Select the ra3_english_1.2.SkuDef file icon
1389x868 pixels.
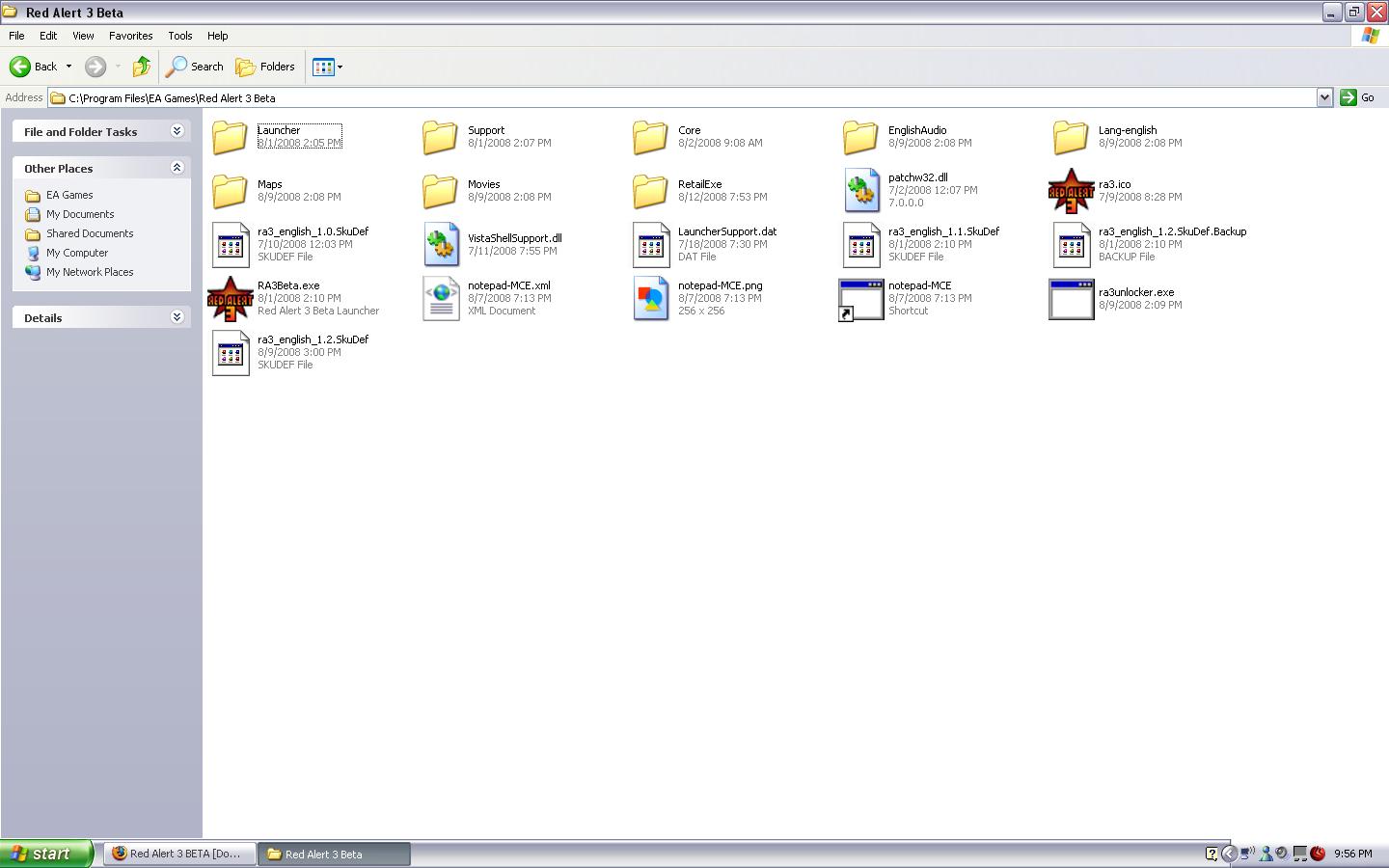(x=231, y=353)
